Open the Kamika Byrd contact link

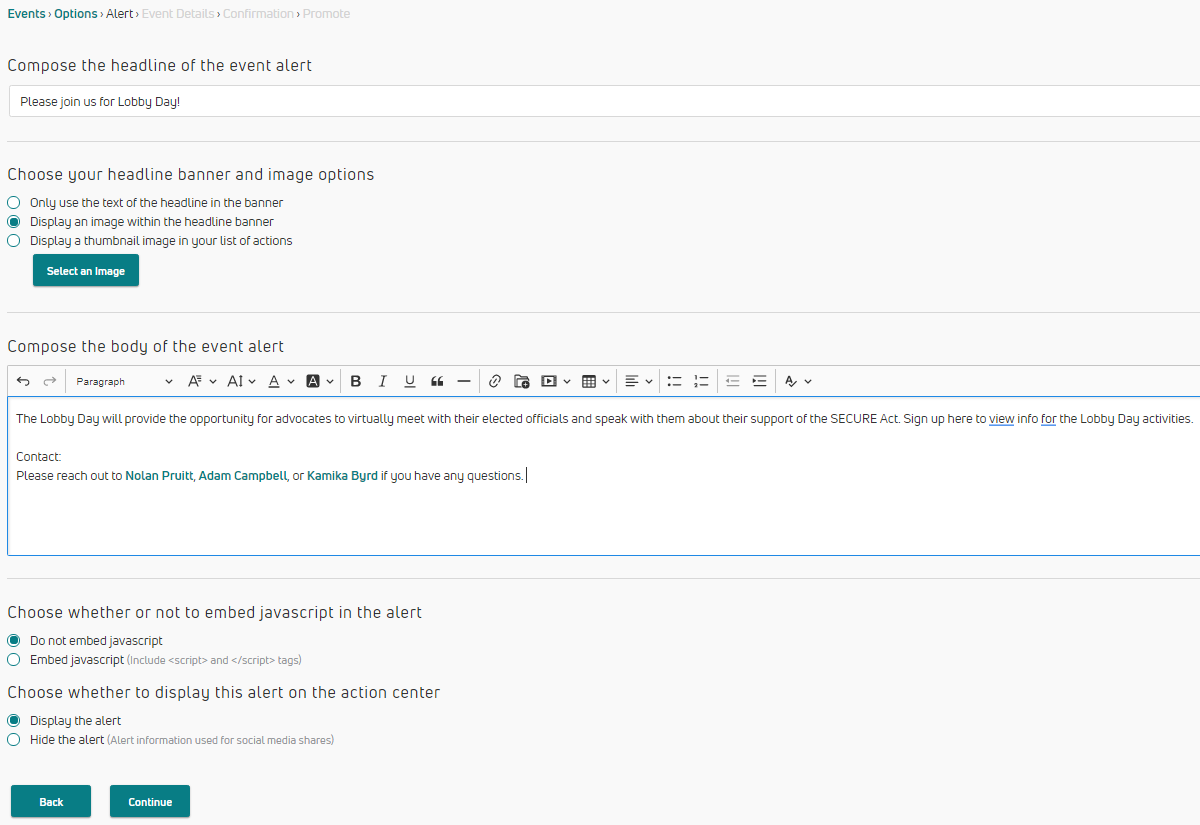coord(342,476)
